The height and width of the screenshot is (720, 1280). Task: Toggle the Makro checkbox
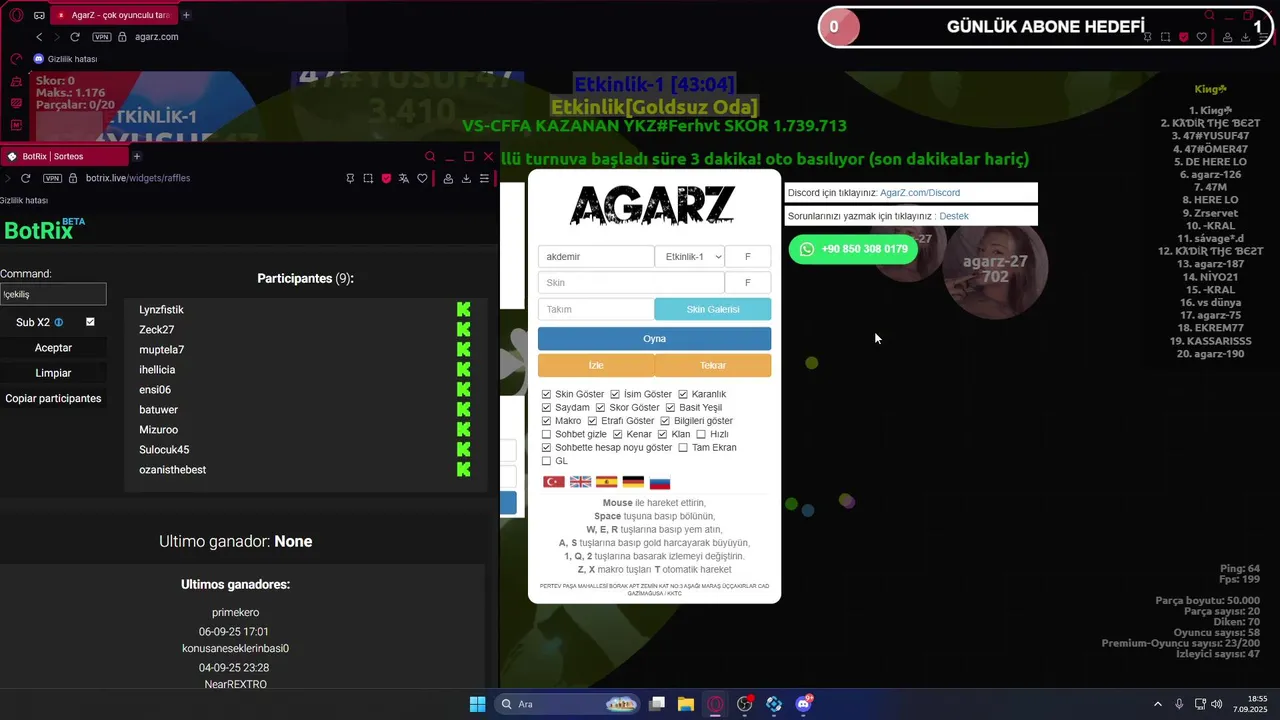pos(546,421)
